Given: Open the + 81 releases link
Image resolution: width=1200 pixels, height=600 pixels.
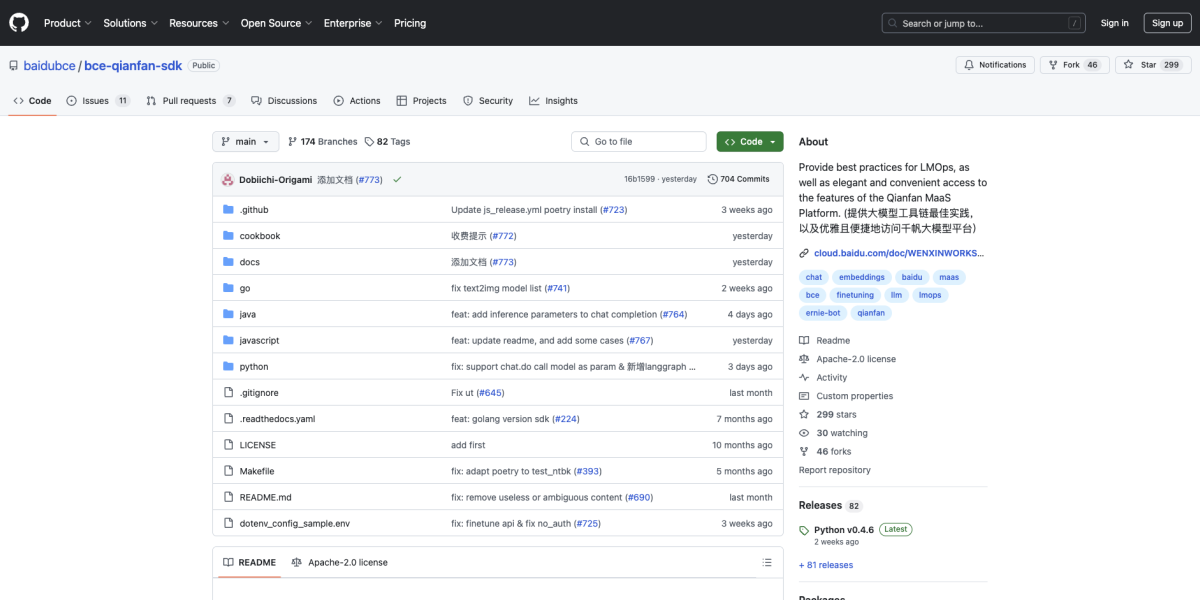Looking at the screenshot, I should pos(826,565).
